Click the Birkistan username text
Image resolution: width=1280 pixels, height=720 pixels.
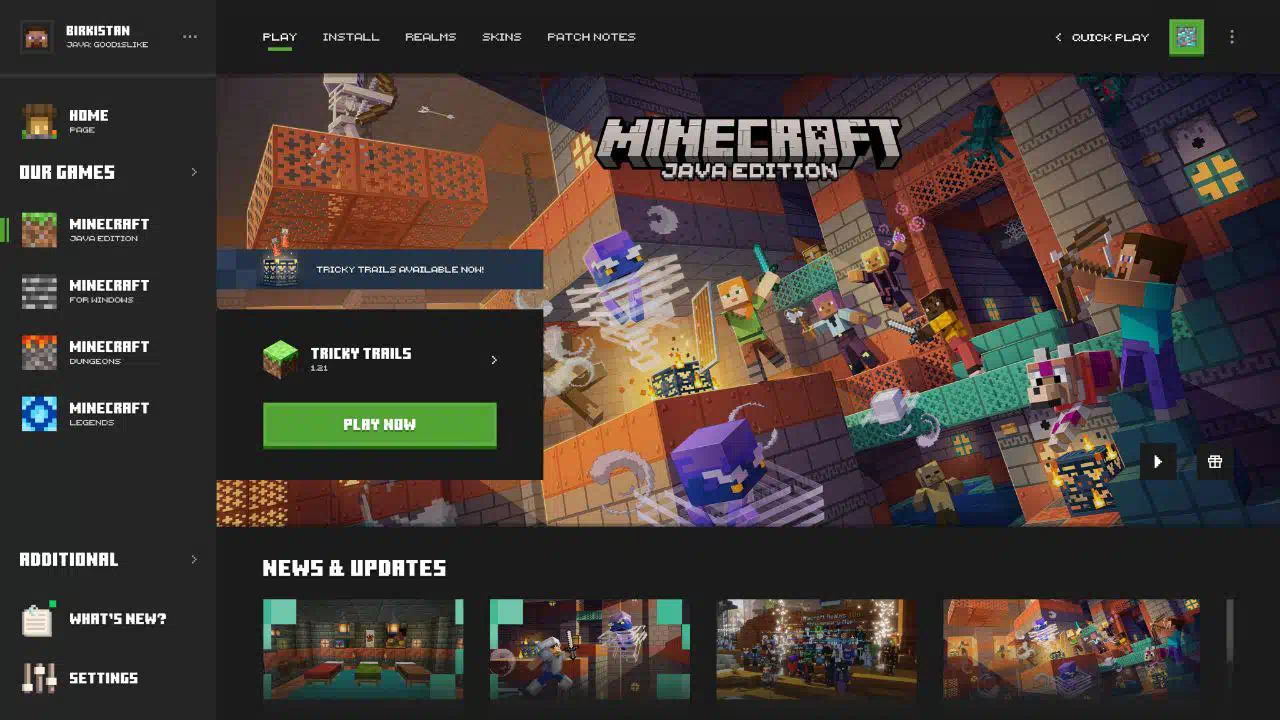(x=98, y=31)
